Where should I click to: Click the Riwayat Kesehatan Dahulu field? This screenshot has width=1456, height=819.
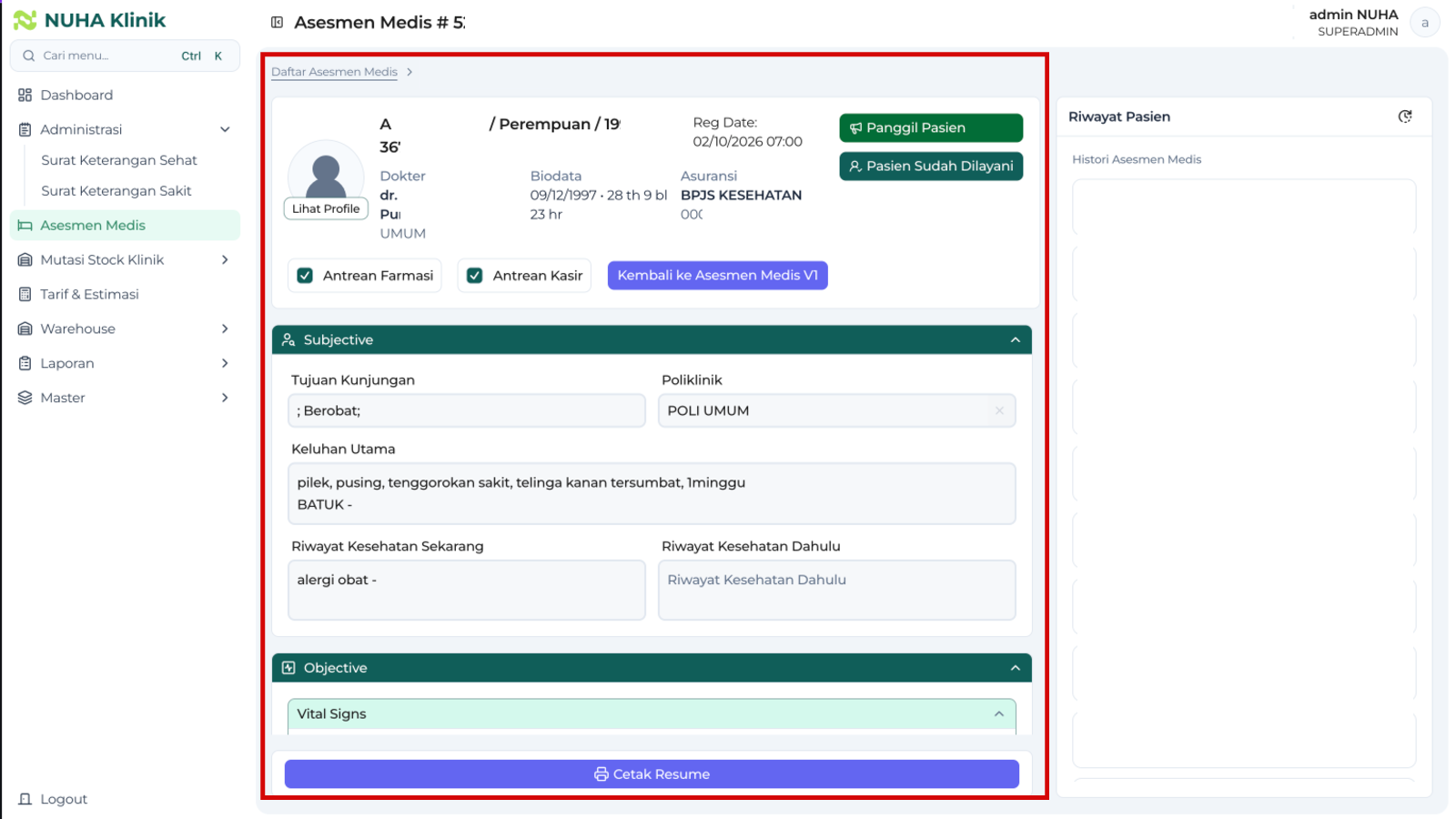point(836,590)
